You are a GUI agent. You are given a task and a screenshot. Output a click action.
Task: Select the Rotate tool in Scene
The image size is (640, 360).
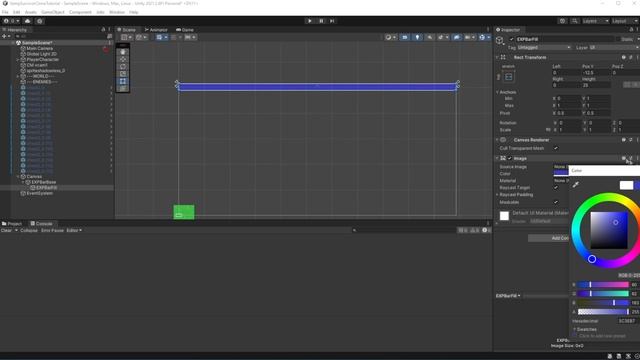coord(123,67)
